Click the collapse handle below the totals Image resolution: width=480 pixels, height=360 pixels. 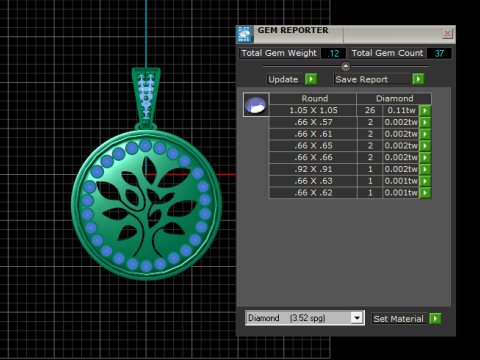pos(346,66)
